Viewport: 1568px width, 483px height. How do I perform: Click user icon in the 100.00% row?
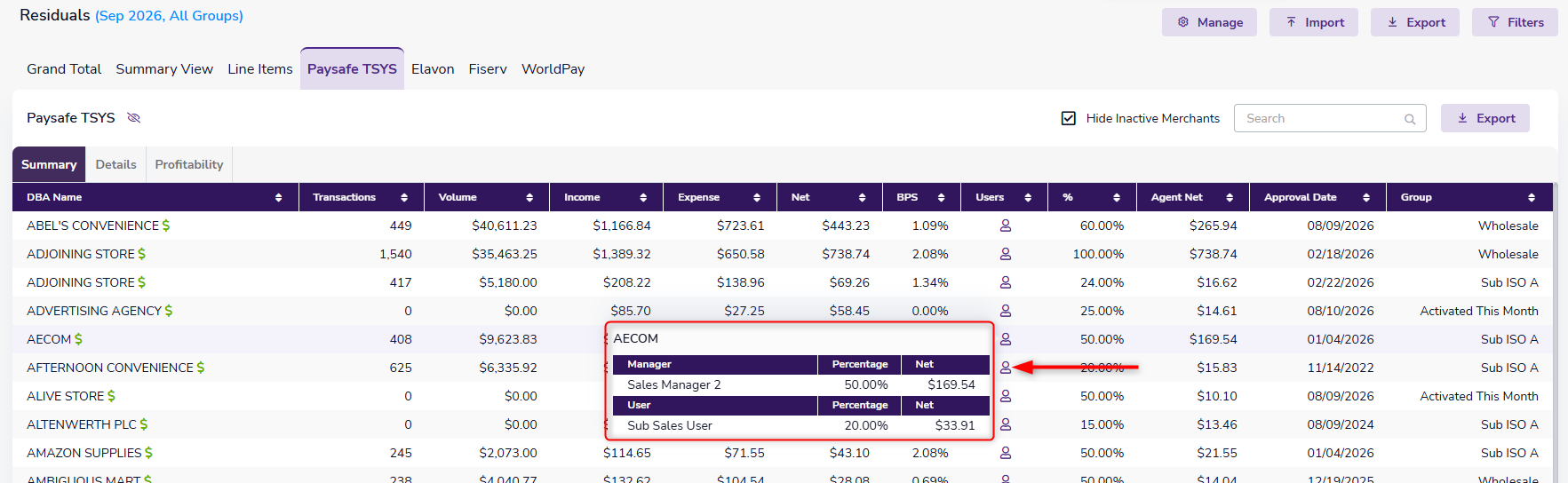1006,254
